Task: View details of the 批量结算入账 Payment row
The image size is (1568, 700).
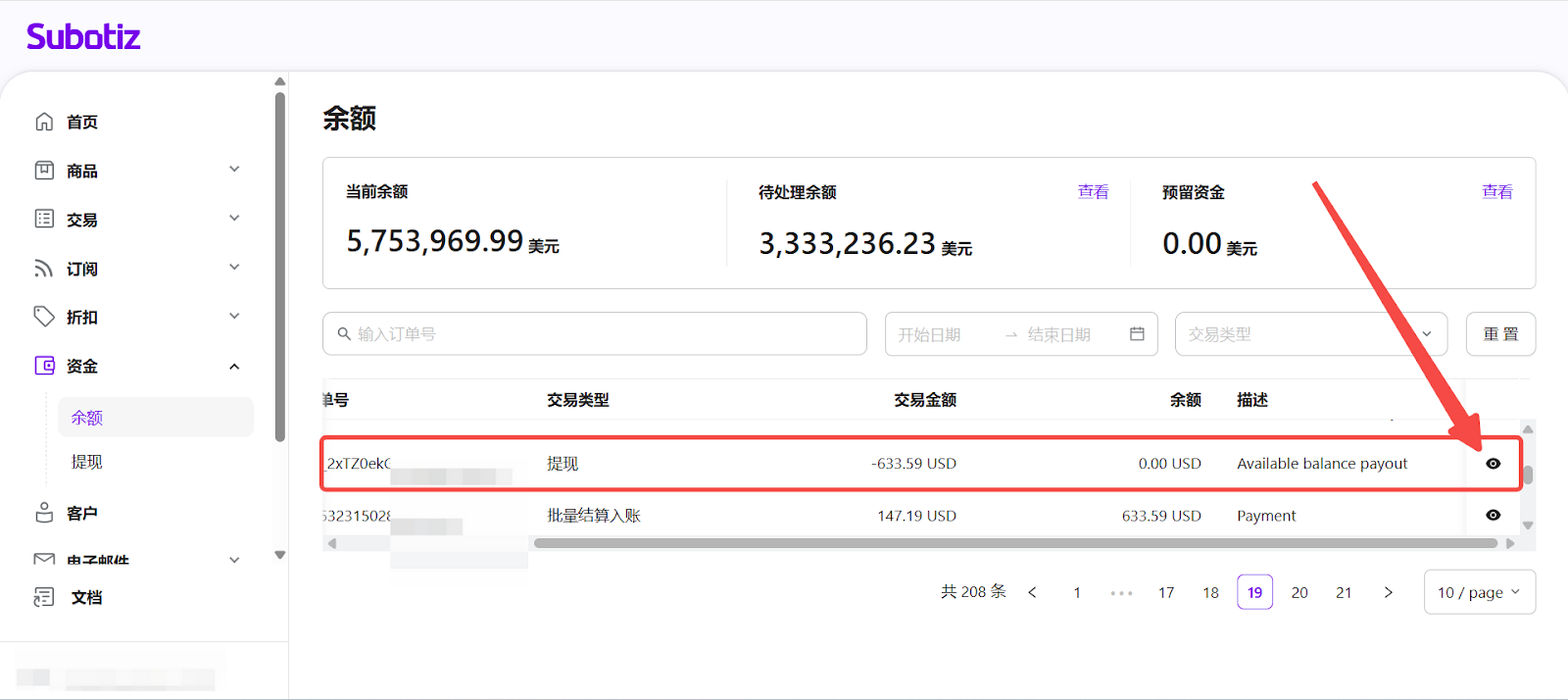Action: click(1493, 516)
